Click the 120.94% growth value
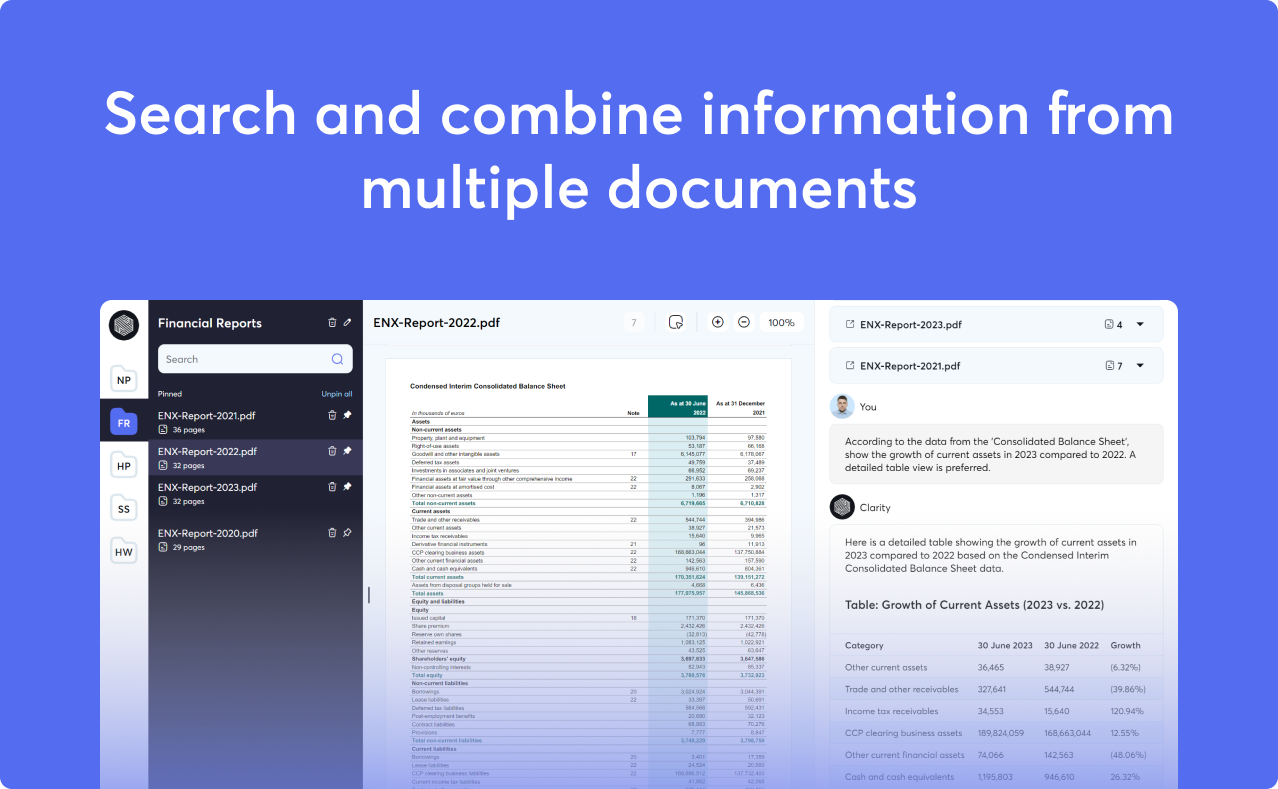The width and height of the screenshot is (1278, 789). pos(1127,711)
